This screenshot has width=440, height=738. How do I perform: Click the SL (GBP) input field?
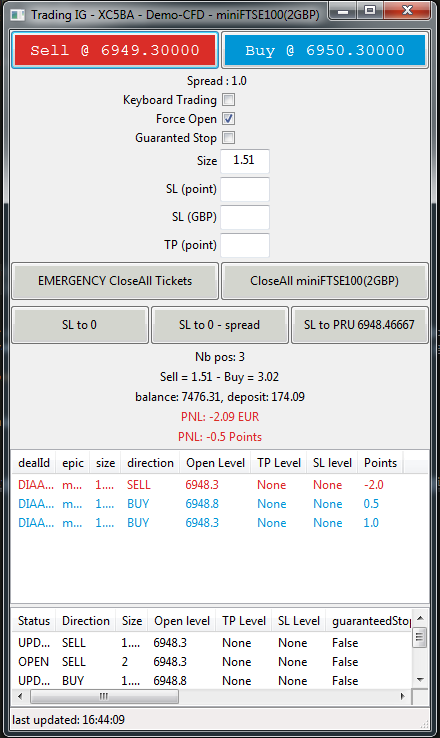pos(245,217)
